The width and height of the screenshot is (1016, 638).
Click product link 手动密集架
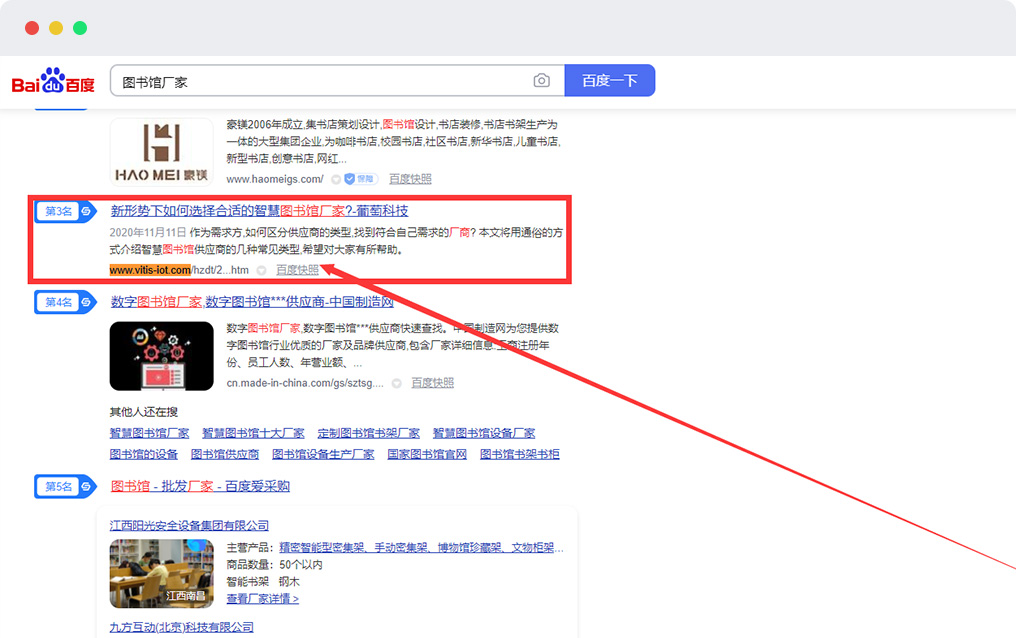coord(401,548)
